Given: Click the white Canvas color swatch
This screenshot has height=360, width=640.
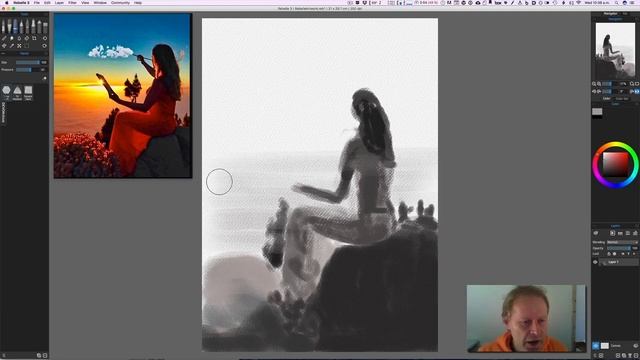Looking at the screenshot, I should pos(604,346).
